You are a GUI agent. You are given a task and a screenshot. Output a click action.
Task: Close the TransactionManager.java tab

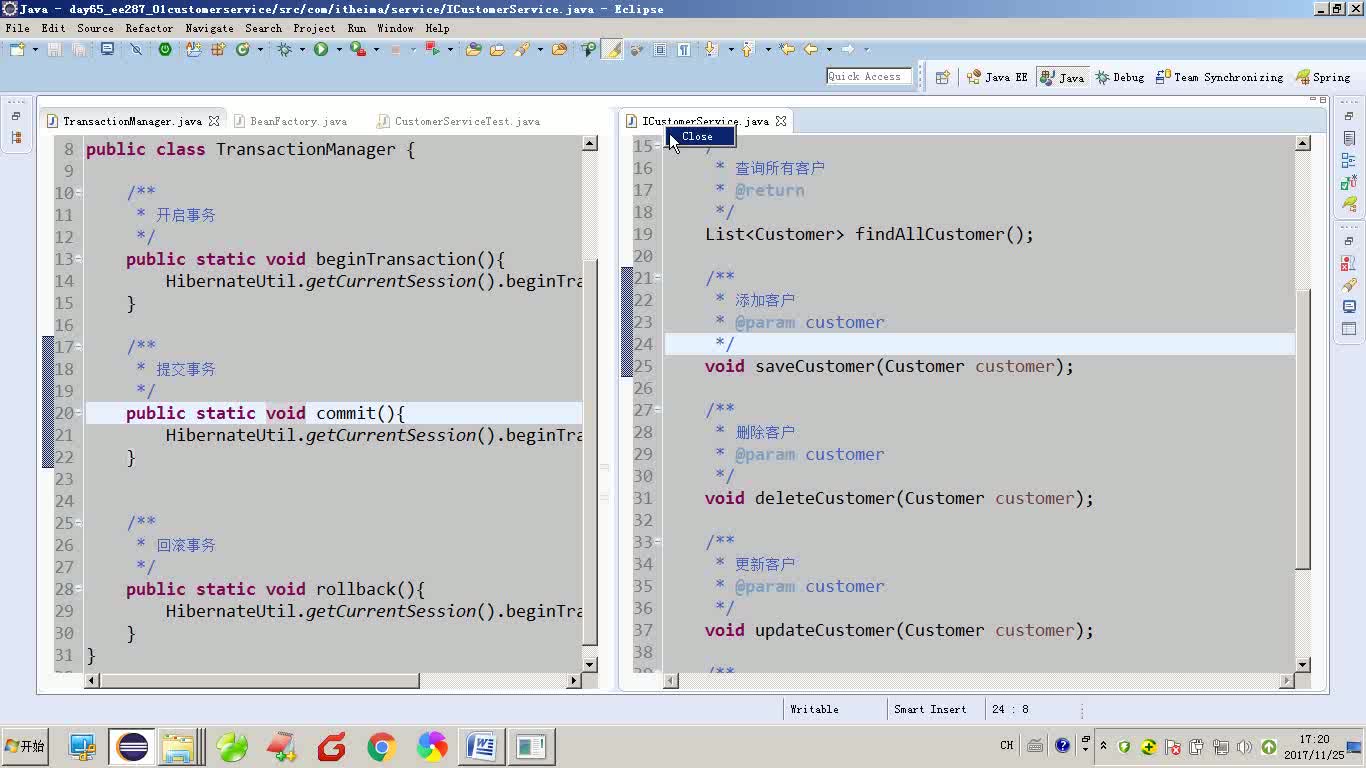coord(213,121)
